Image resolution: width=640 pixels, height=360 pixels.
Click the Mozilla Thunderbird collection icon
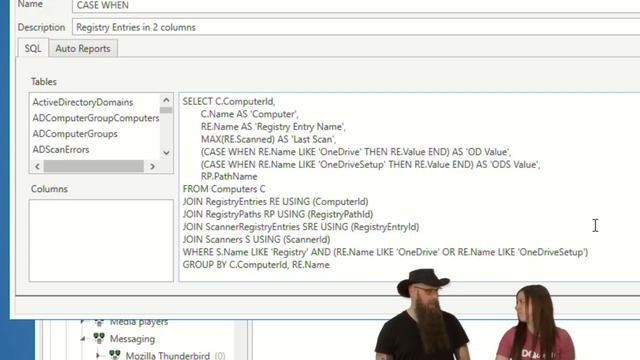tap(115, 355)
